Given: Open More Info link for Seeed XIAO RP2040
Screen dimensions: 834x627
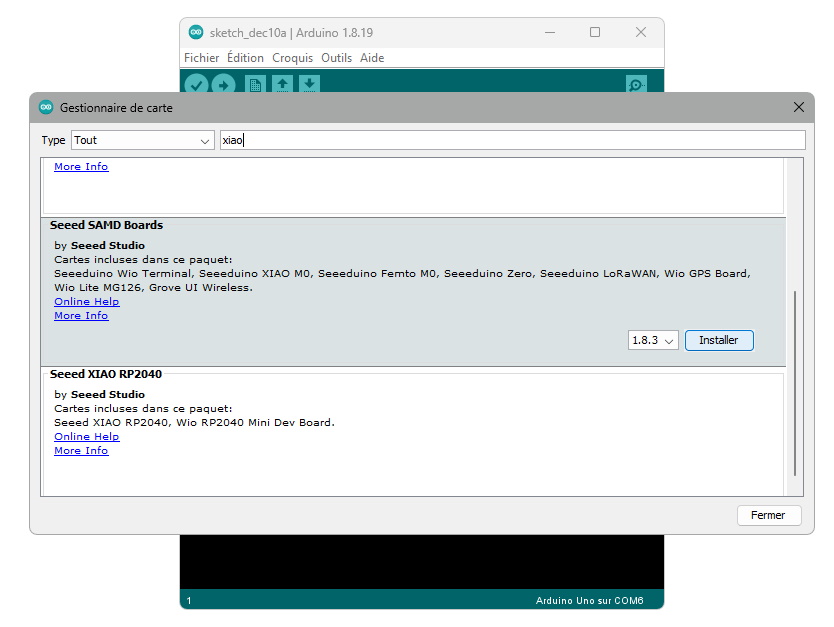Looking at the screenshot, I should point(81,450).
